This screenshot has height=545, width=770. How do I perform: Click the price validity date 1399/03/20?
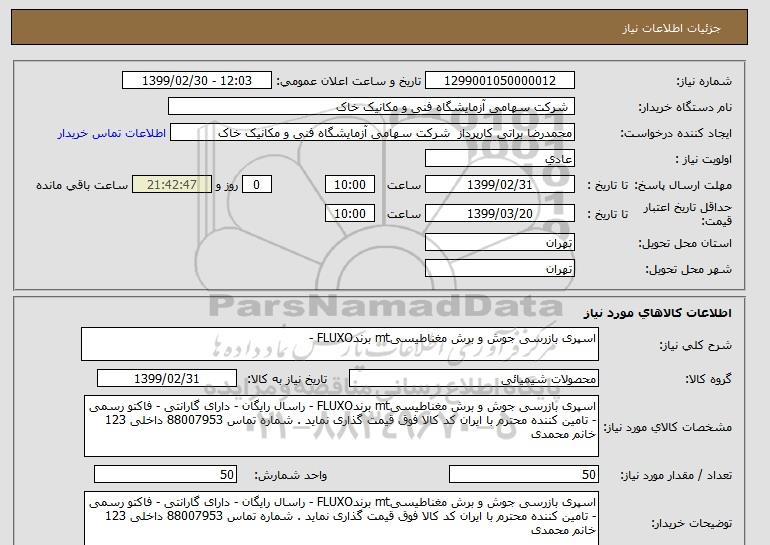pos(500,213)
